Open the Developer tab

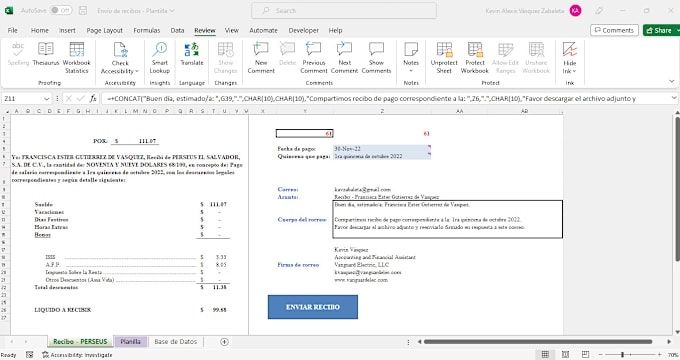304,30
